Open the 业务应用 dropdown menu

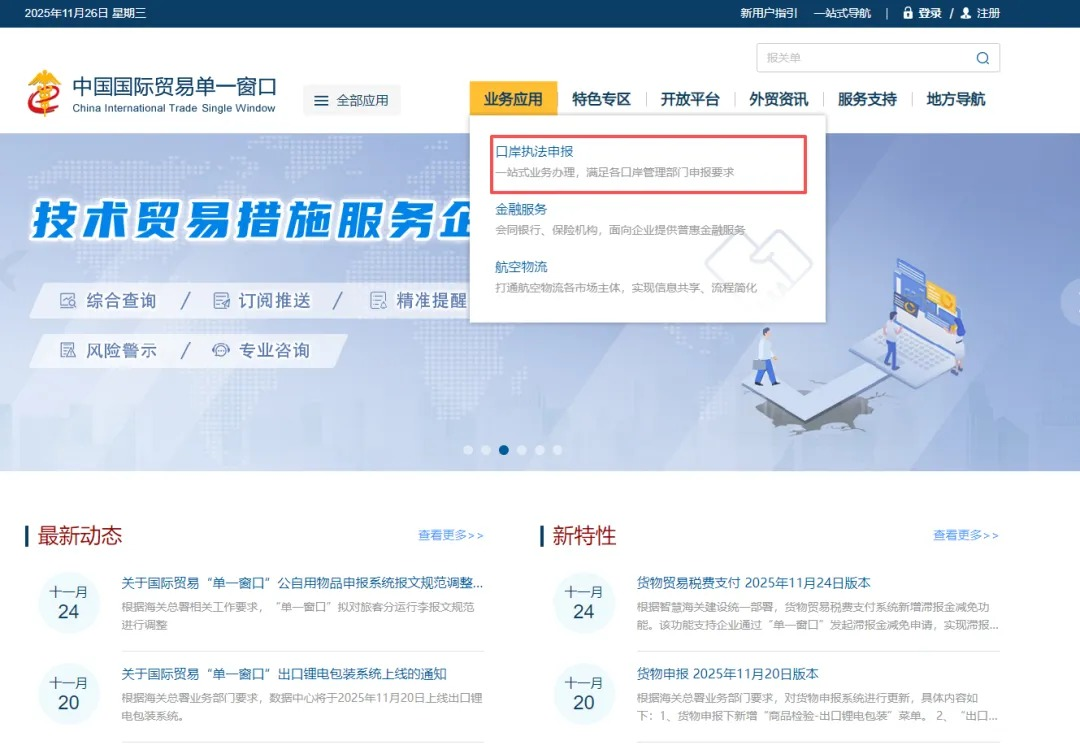(513, 99)
